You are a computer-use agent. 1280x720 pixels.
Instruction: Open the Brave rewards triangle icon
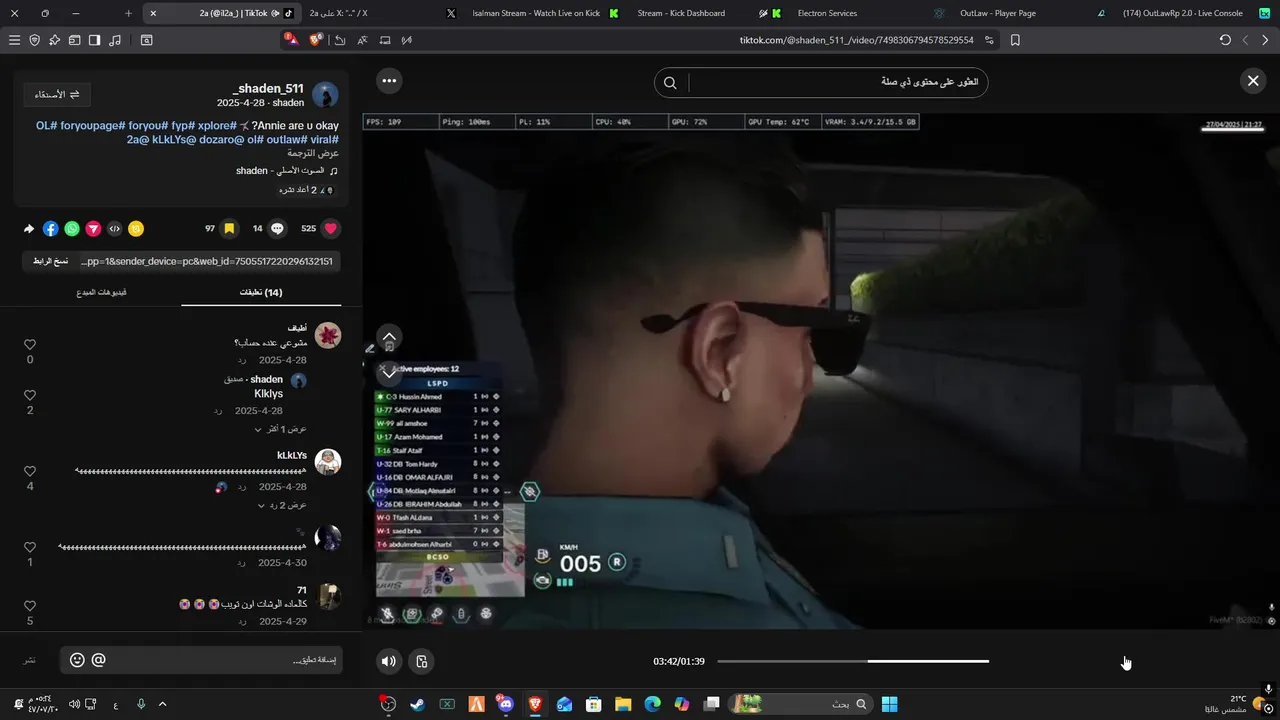point(290,40)
